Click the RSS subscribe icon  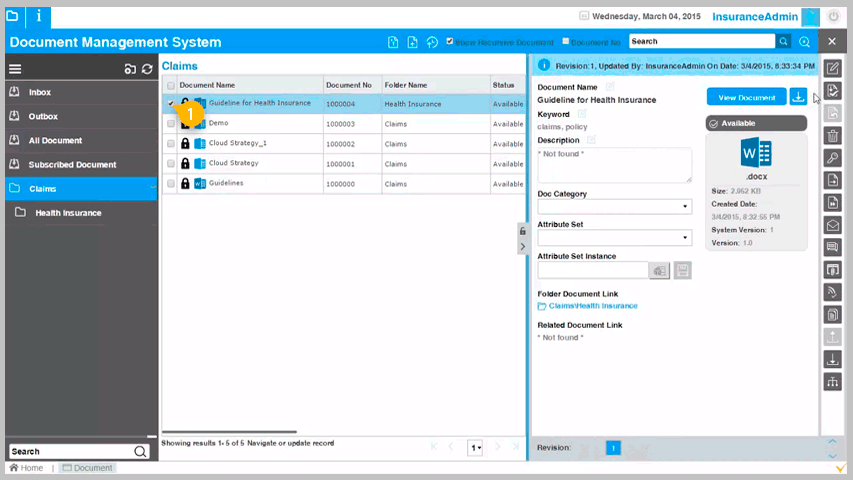[x=832, y=292]
